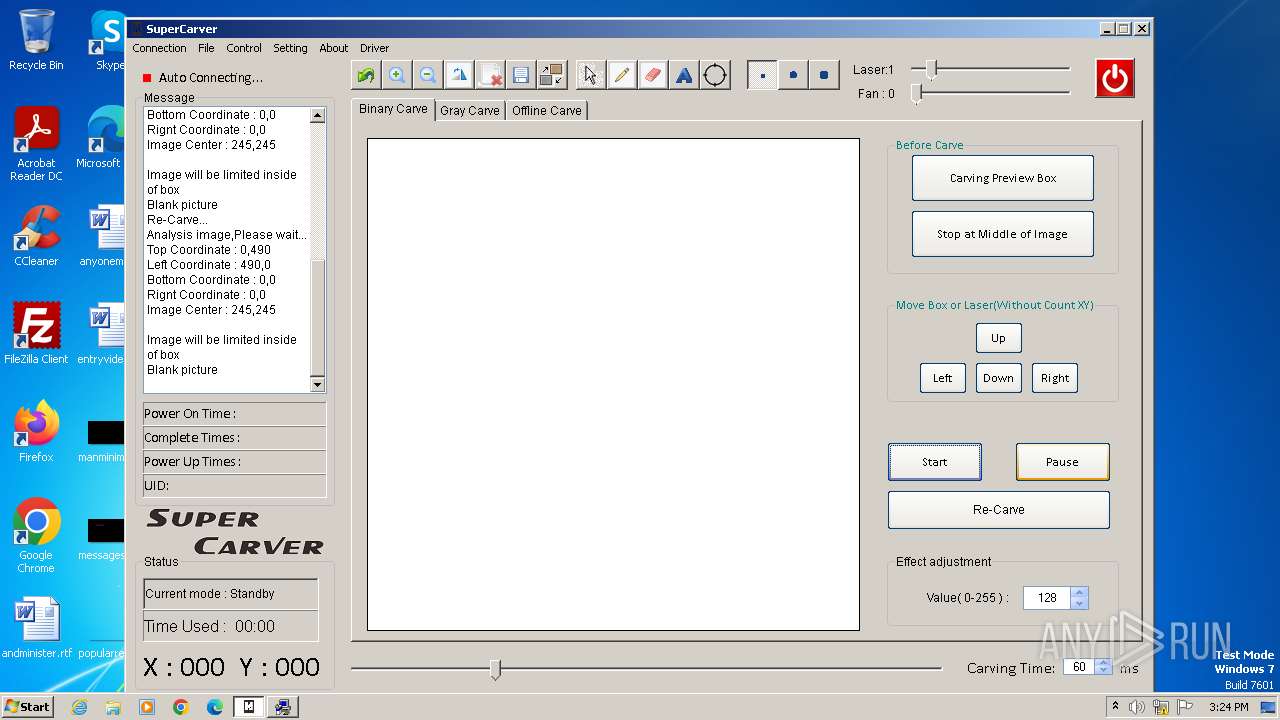This screenshot has width=1280, height=720.
Task: Click the green open/import image icon
Action: [x=366, y=75]
